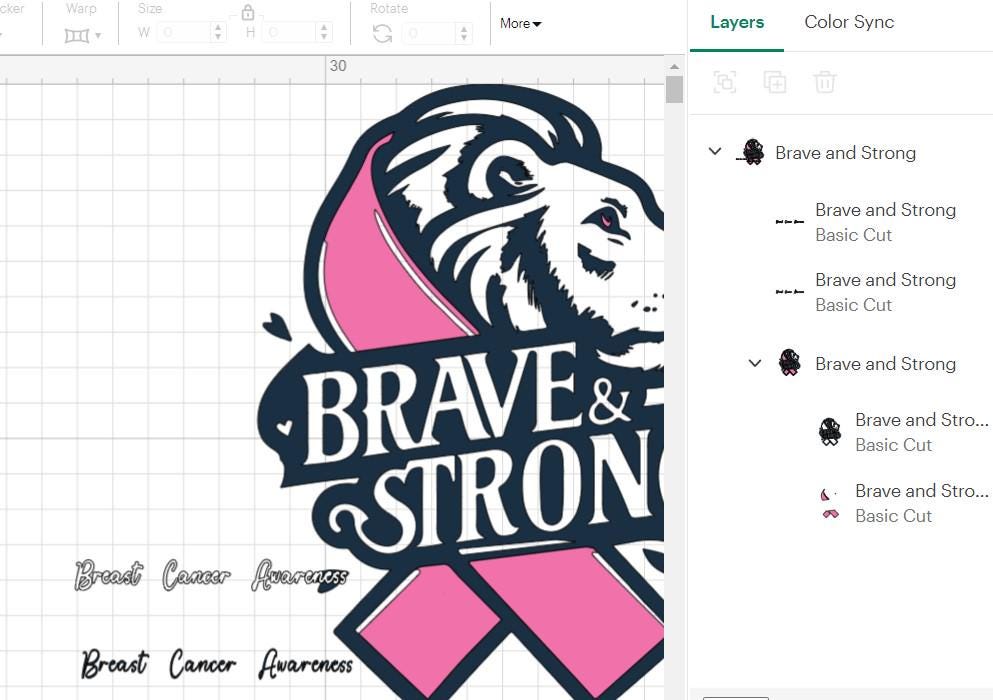Click the Duplicate layer icon

[775, 82]
